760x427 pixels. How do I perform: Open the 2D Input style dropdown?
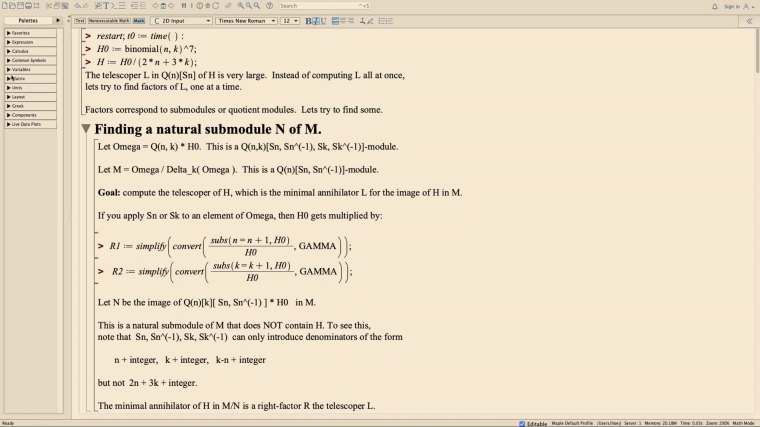coord(181,21)
